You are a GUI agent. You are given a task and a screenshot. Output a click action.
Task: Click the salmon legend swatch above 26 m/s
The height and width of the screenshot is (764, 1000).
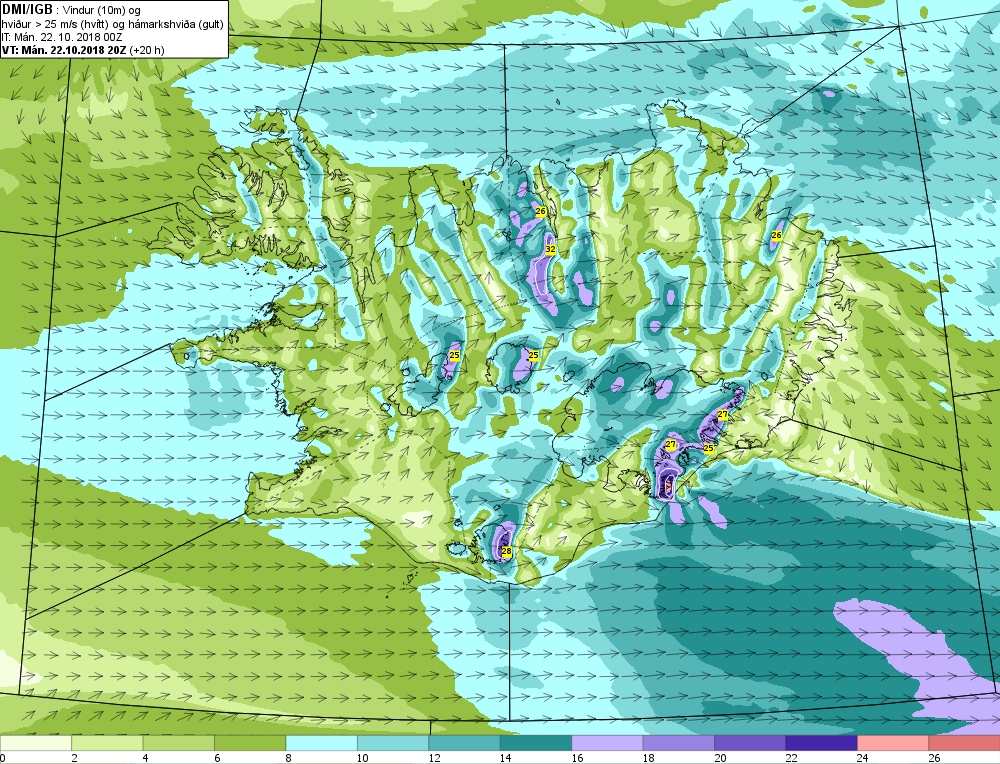point(964,742)
